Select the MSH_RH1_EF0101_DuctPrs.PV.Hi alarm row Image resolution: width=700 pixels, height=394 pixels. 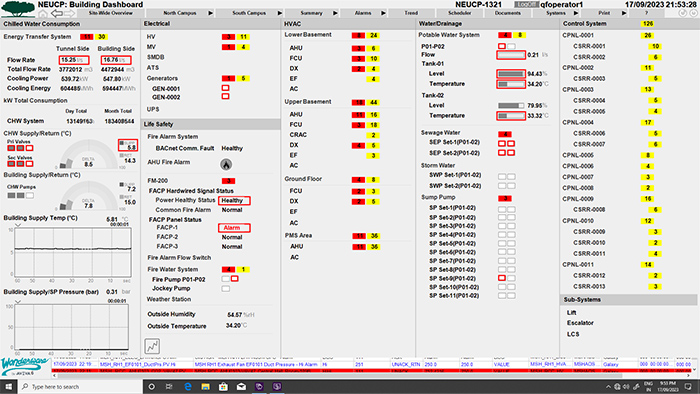pyautogui.click(x=371, y=365)
